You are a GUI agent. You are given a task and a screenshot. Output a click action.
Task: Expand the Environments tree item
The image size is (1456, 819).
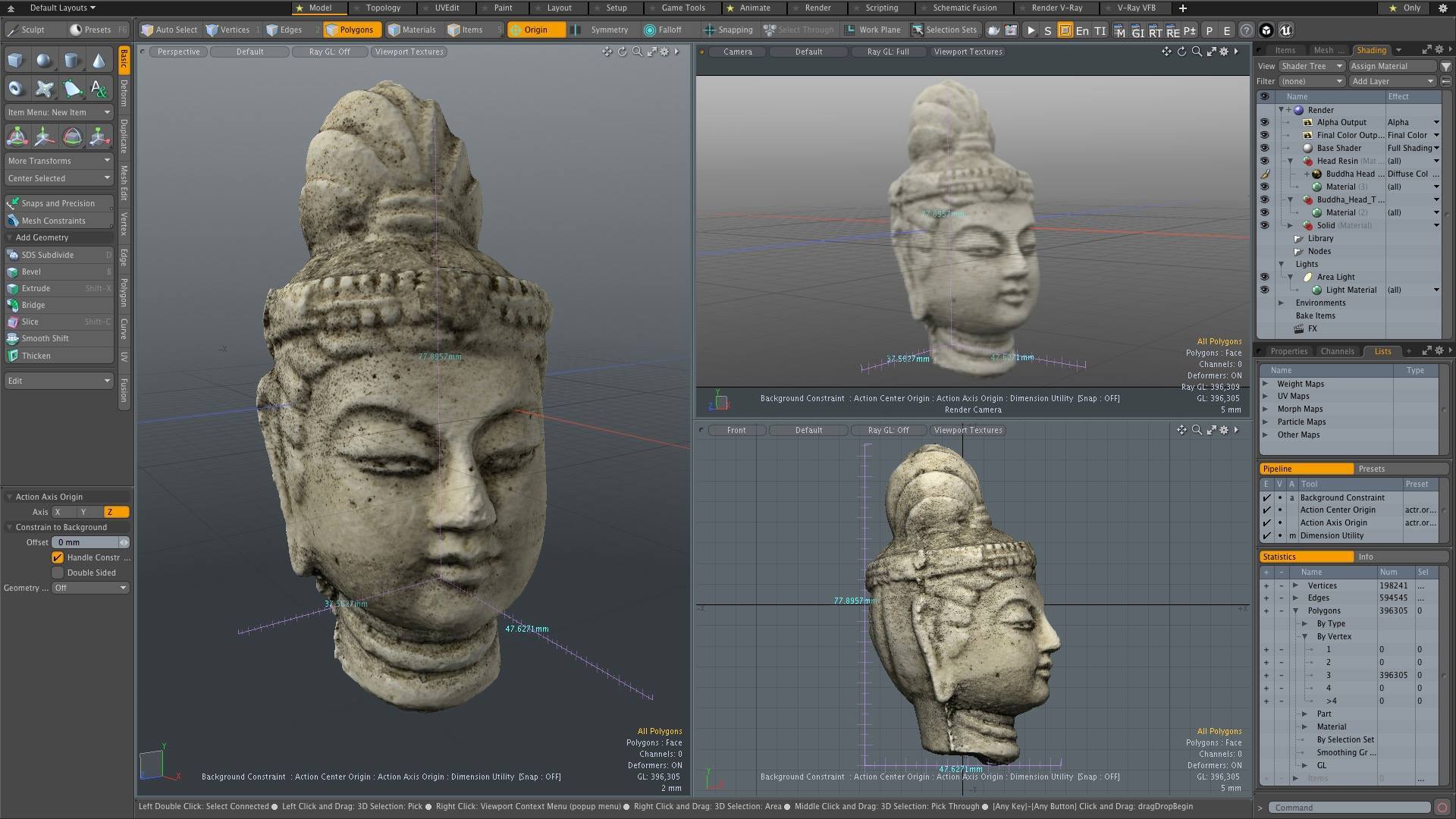pos(1282,303)
